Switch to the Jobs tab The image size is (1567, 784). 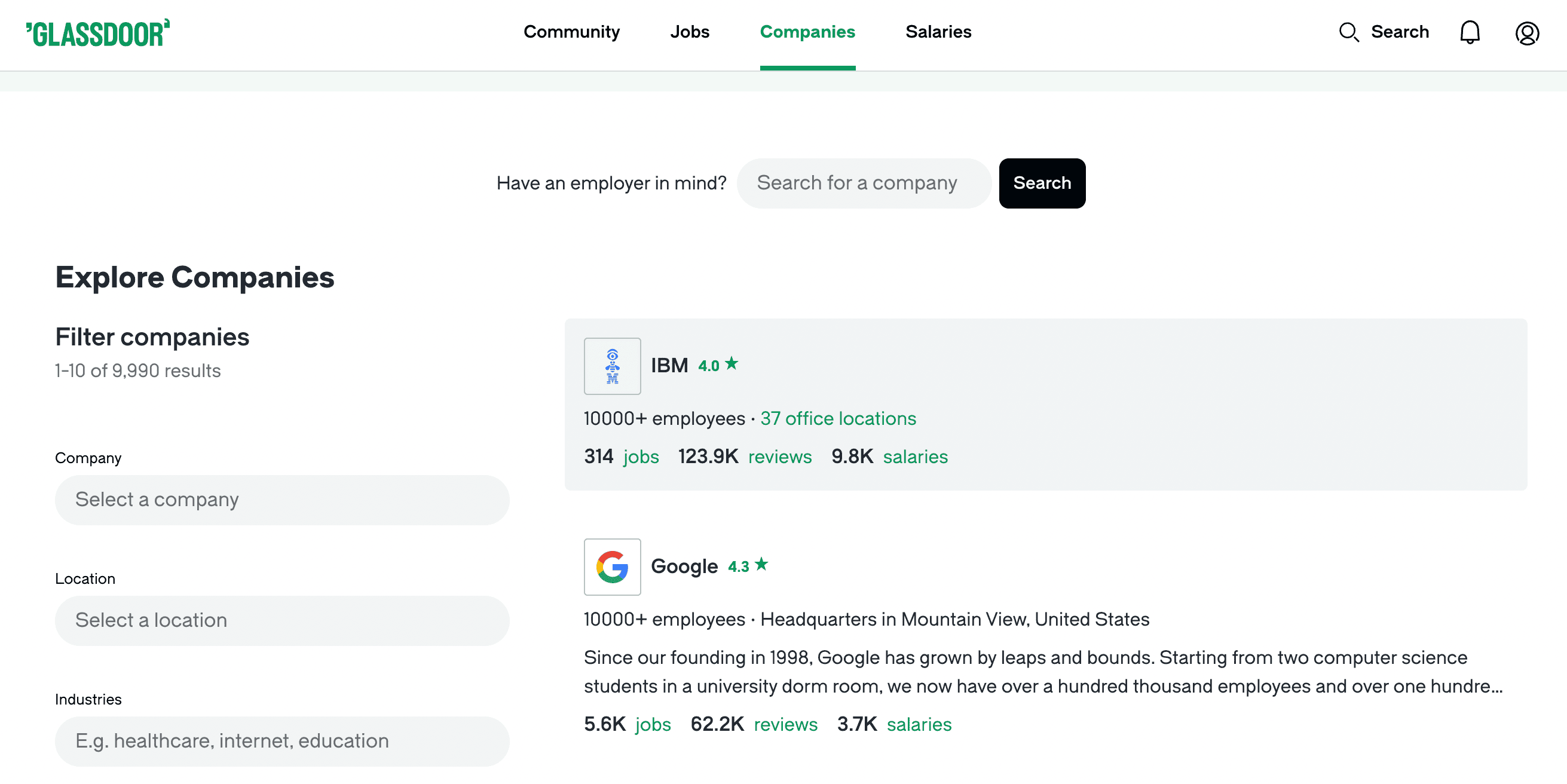point(689,32)
